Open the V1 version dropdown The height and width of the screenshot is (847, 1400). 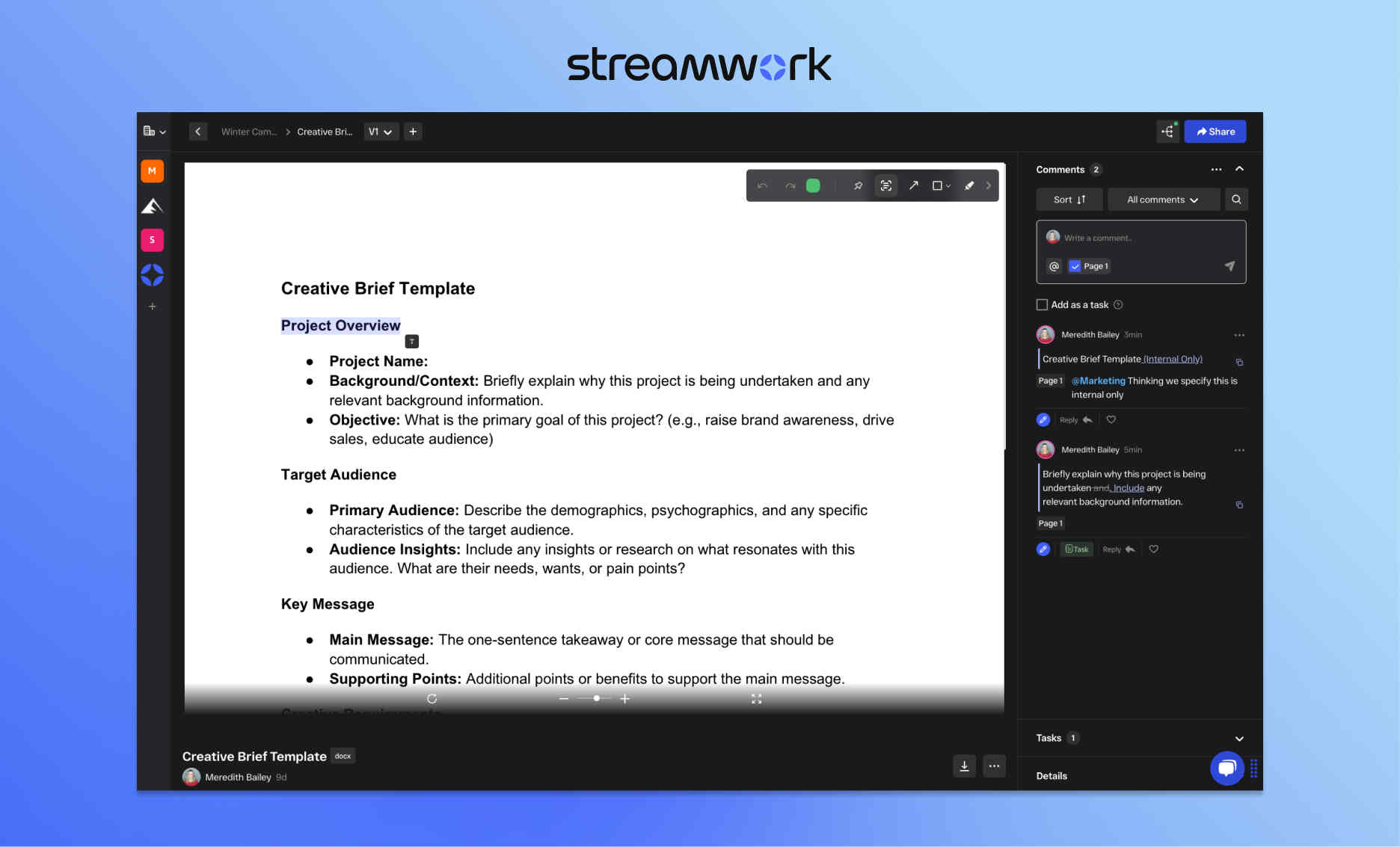click(381, 132)
